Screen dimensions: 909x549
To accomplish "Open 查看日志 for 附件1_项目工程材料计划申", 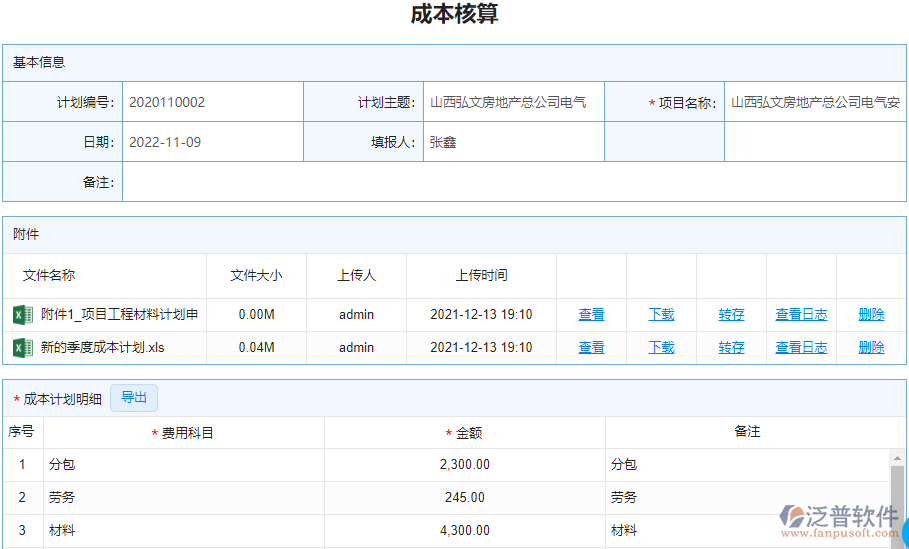I will (801, 315).
